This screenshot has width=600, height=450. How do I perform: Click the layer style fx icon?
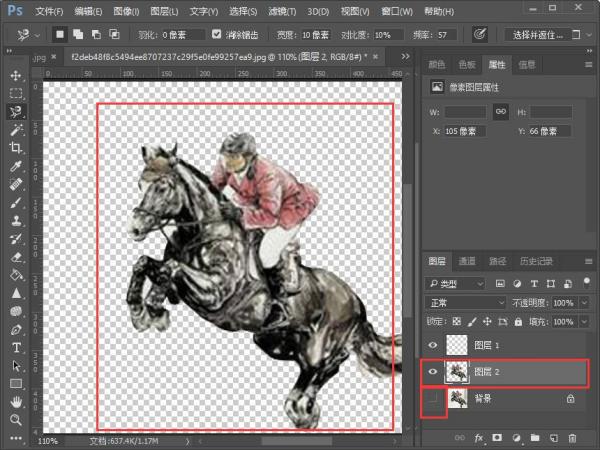pos(479,438)
